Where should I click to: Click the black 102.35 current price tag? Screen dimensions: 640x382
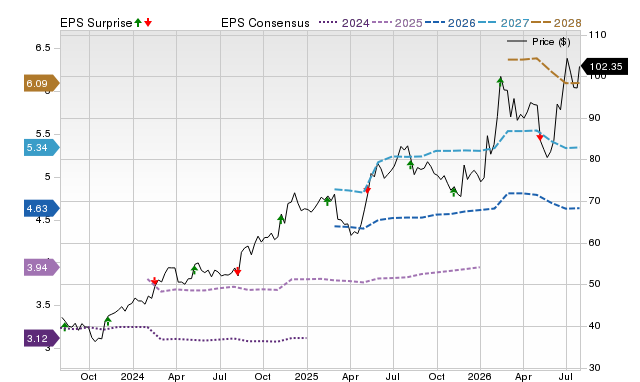tap(604, 67)
